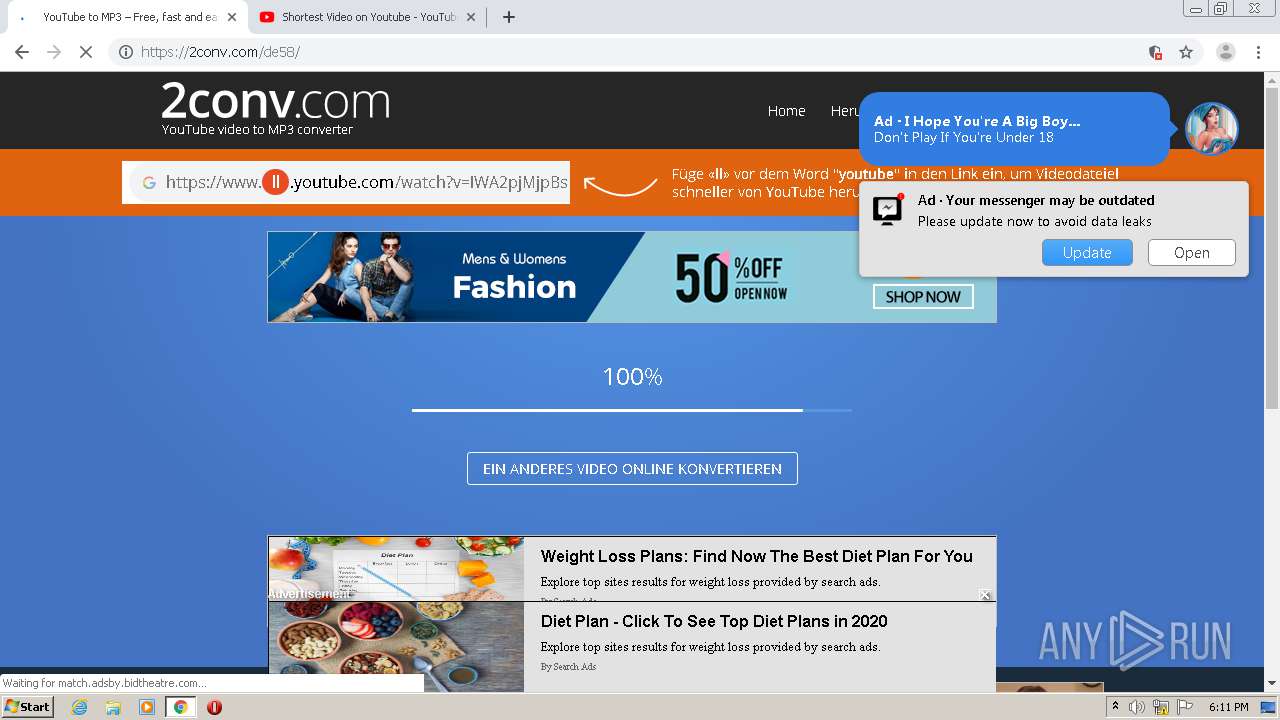Close the YouTube to MP3 tab
1280x720 pixels.
[232, 17]
